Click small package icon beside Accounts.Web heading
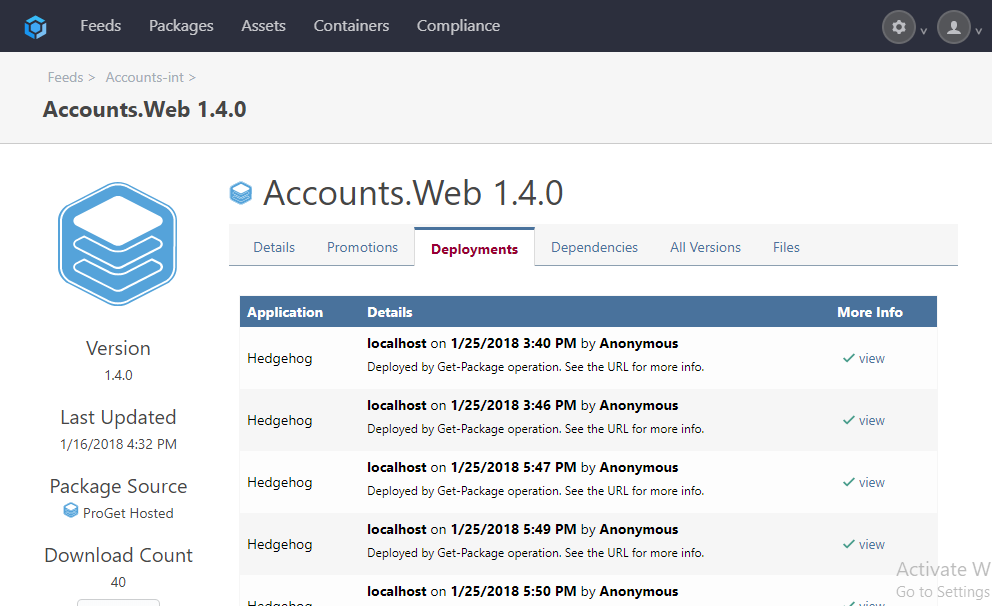This screenshot has height=606, width=992. (x=240, y=193)
